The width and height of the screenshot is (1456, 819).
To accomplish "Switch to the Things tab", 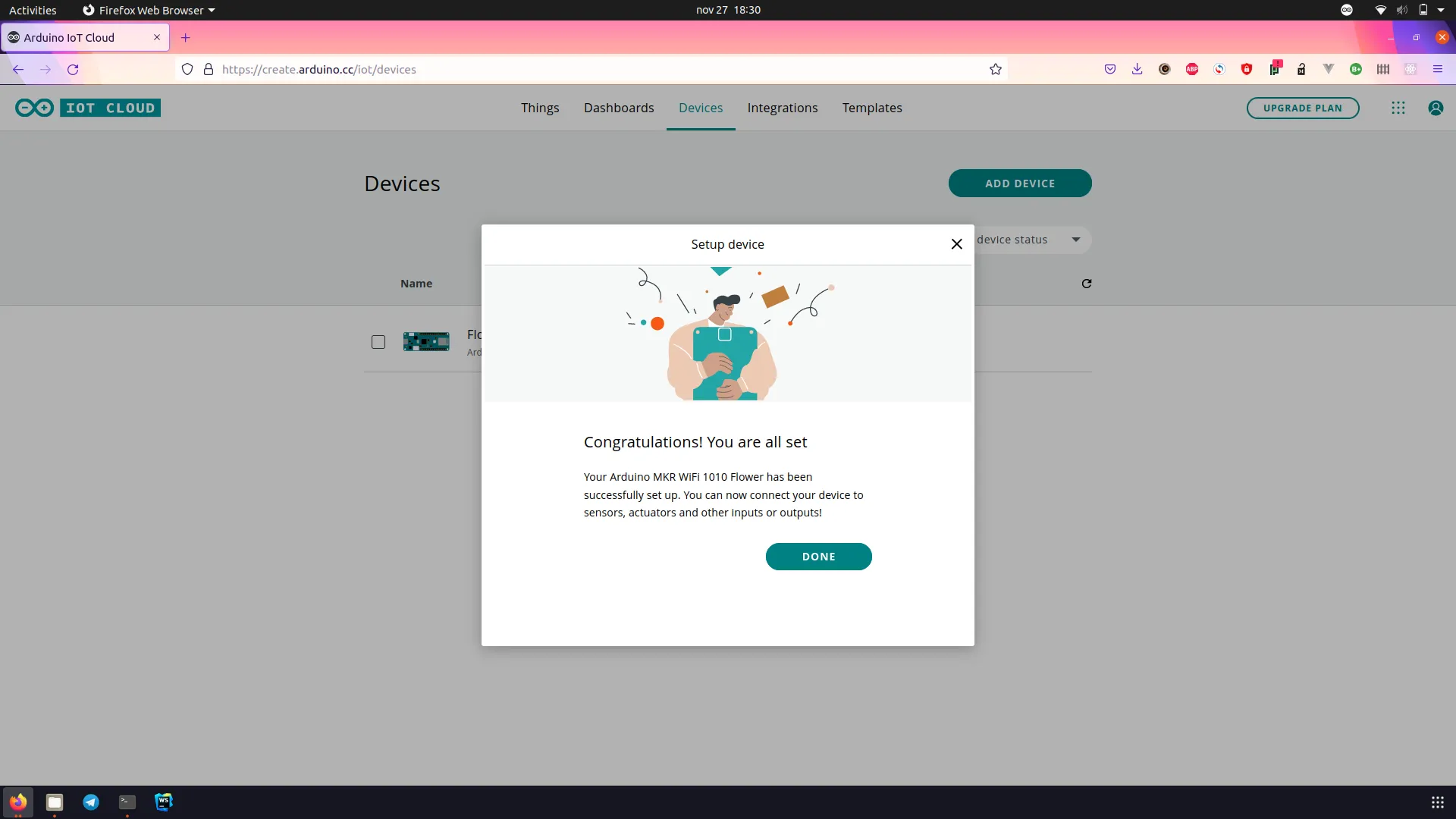I will point(539,108).
